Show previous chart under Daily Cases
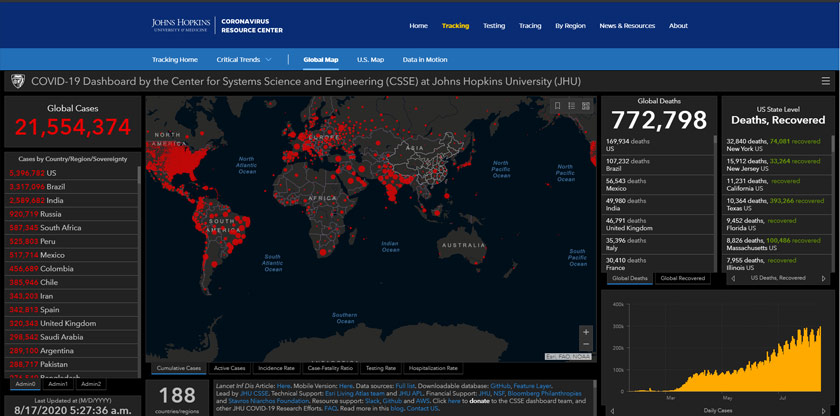The height and width of the screenshot is (416, 840). [x=612, y=411]
